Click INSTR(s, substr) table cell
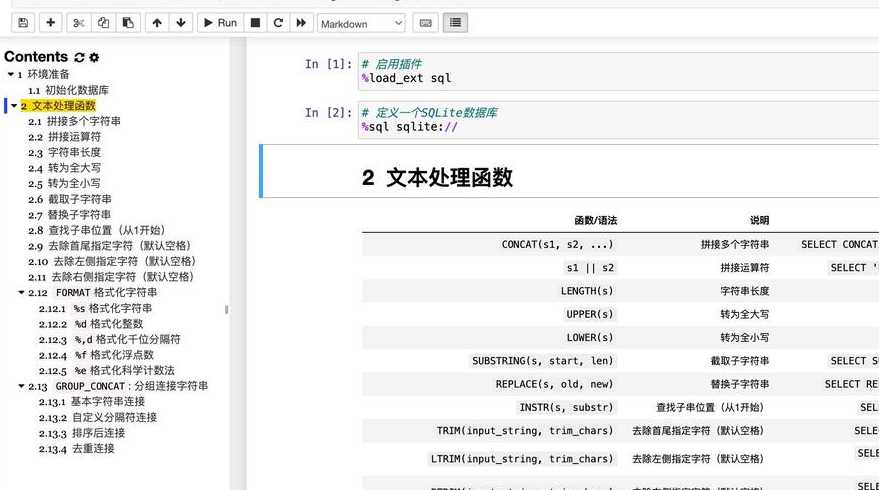 point(567,407)
